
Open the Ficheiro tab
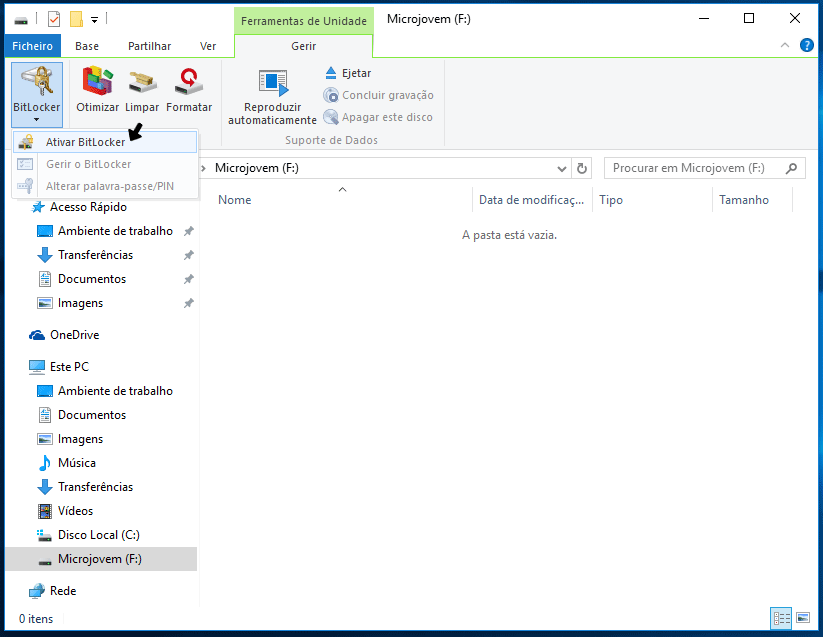(33, 46)
